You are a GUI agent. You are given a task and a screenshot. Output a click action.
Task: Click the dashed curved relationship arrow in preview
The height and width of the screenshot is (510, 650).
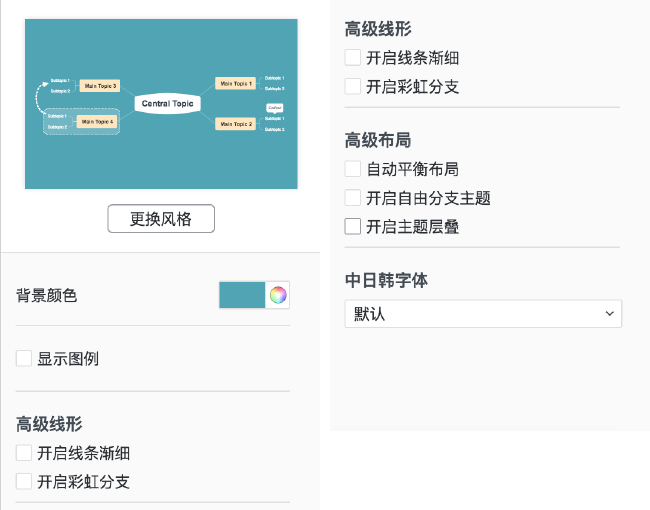[x=41, y=98]
